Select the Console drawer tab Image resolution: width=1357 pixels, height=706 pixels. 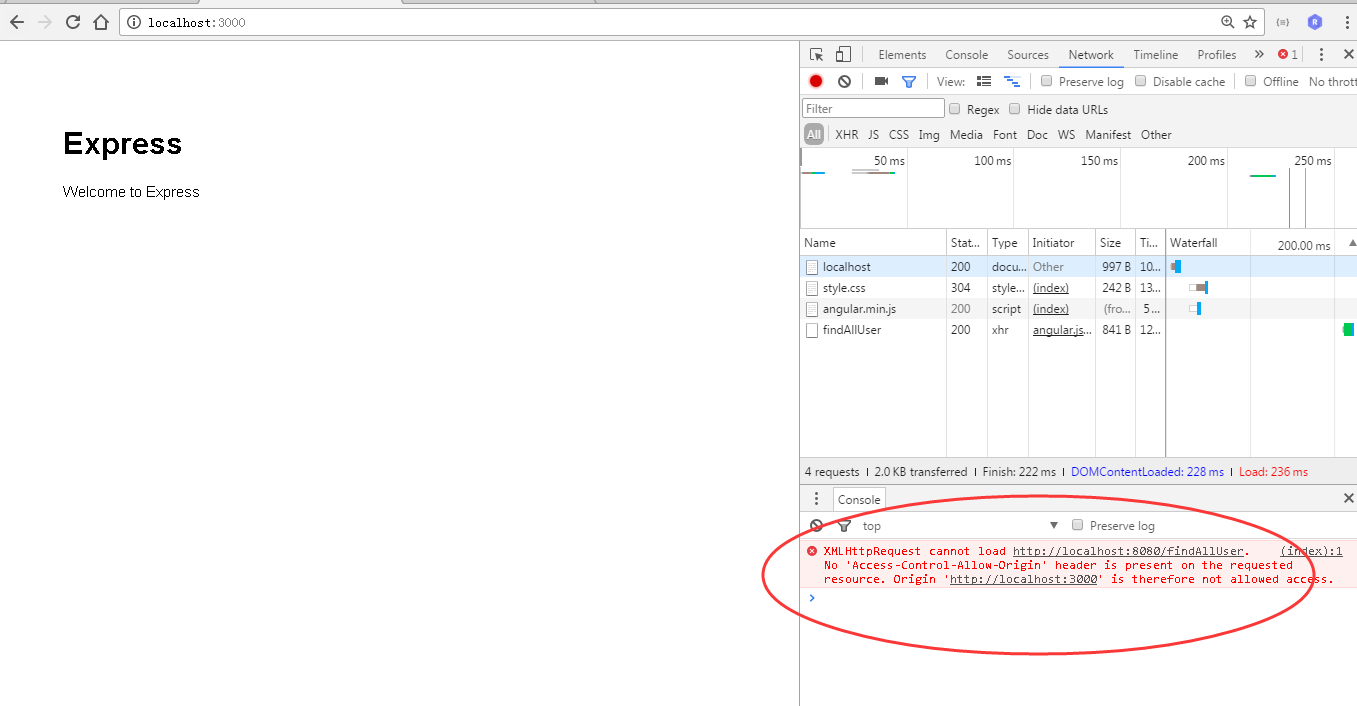[859, 500]
